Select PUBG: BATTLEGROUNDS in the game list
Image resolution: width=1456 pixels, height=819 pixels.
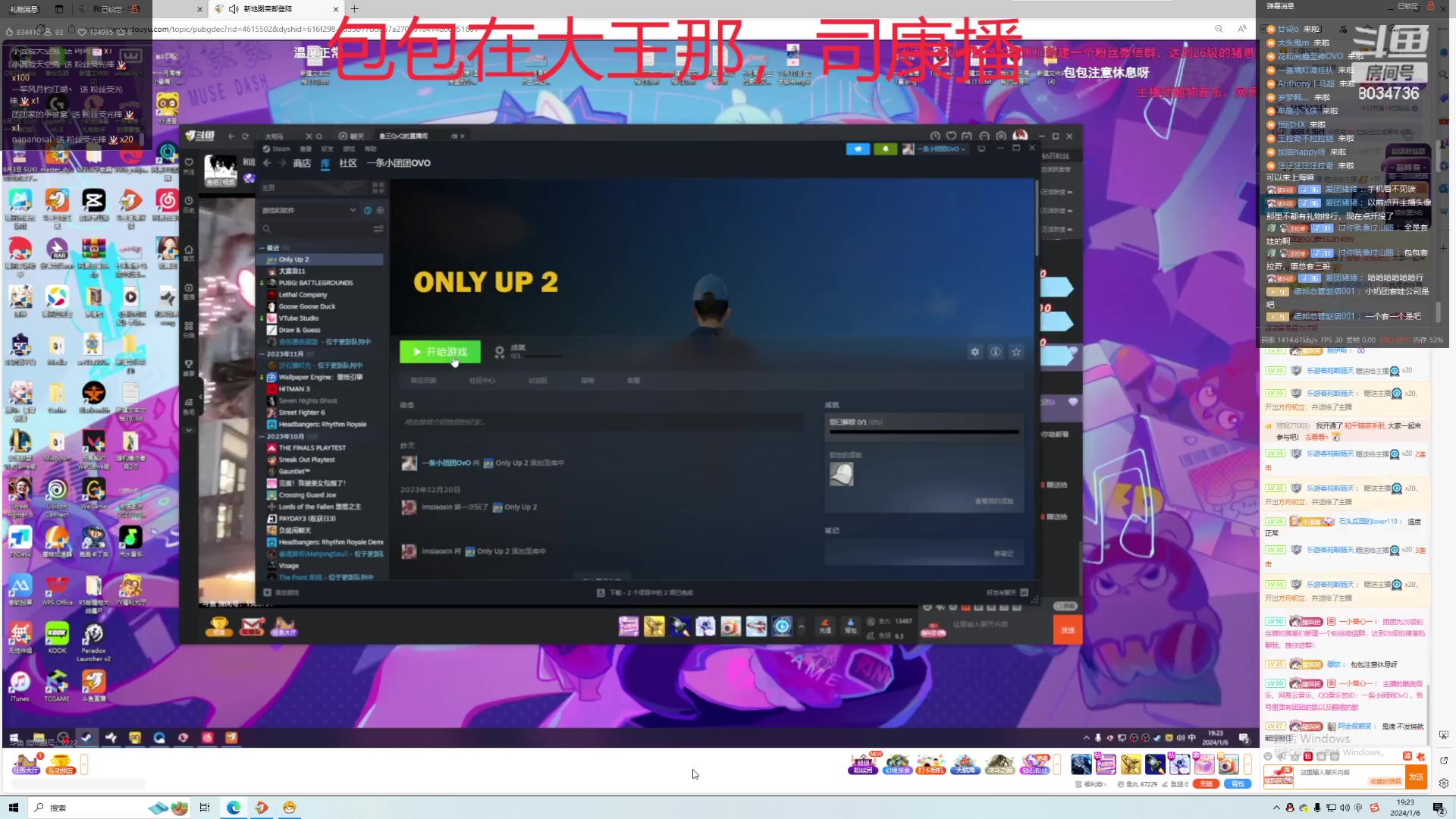[x=322, y=283]
